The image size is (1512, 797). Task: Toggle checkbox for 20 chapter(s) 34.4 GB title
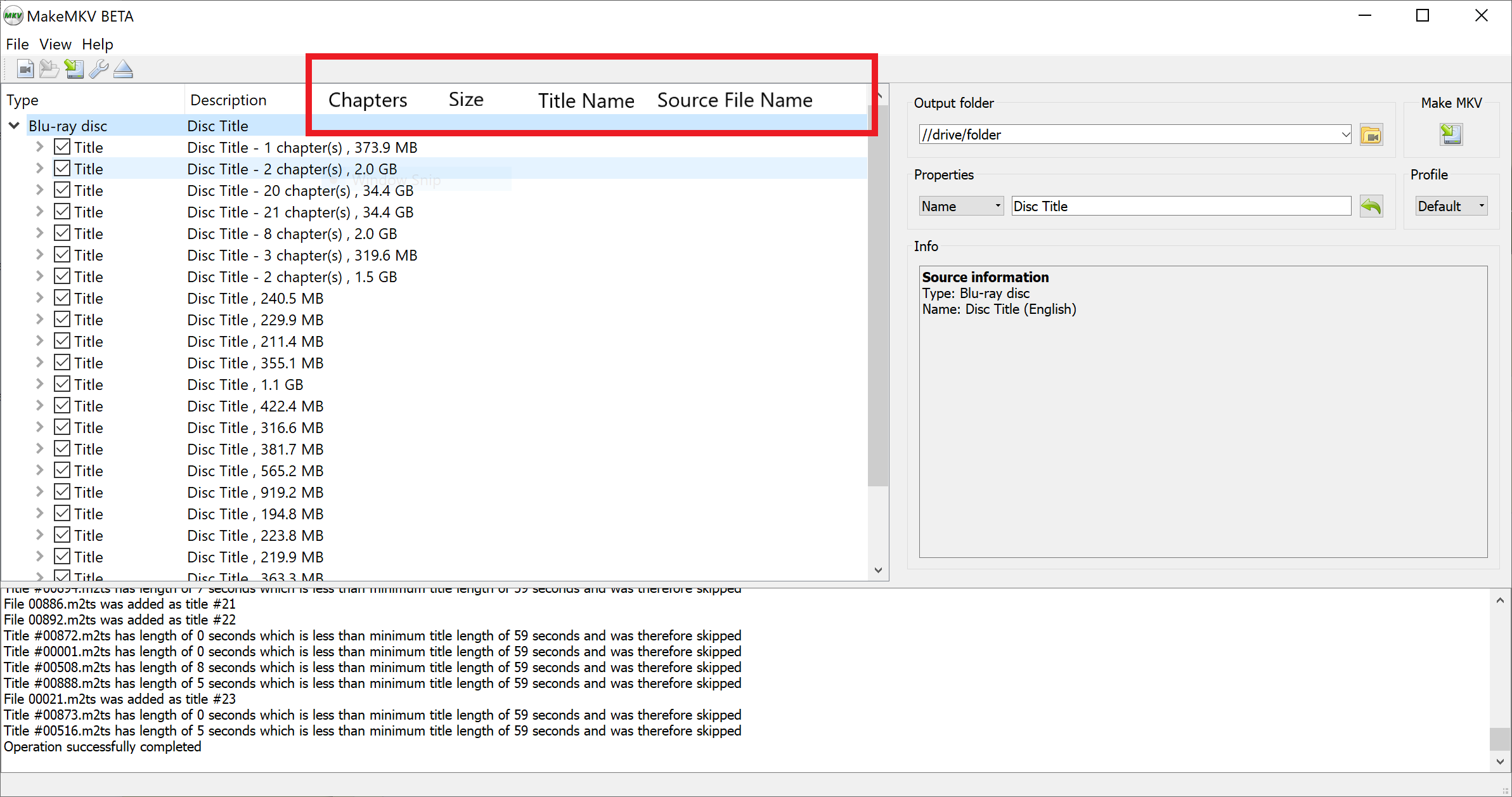tap(62, 190)
